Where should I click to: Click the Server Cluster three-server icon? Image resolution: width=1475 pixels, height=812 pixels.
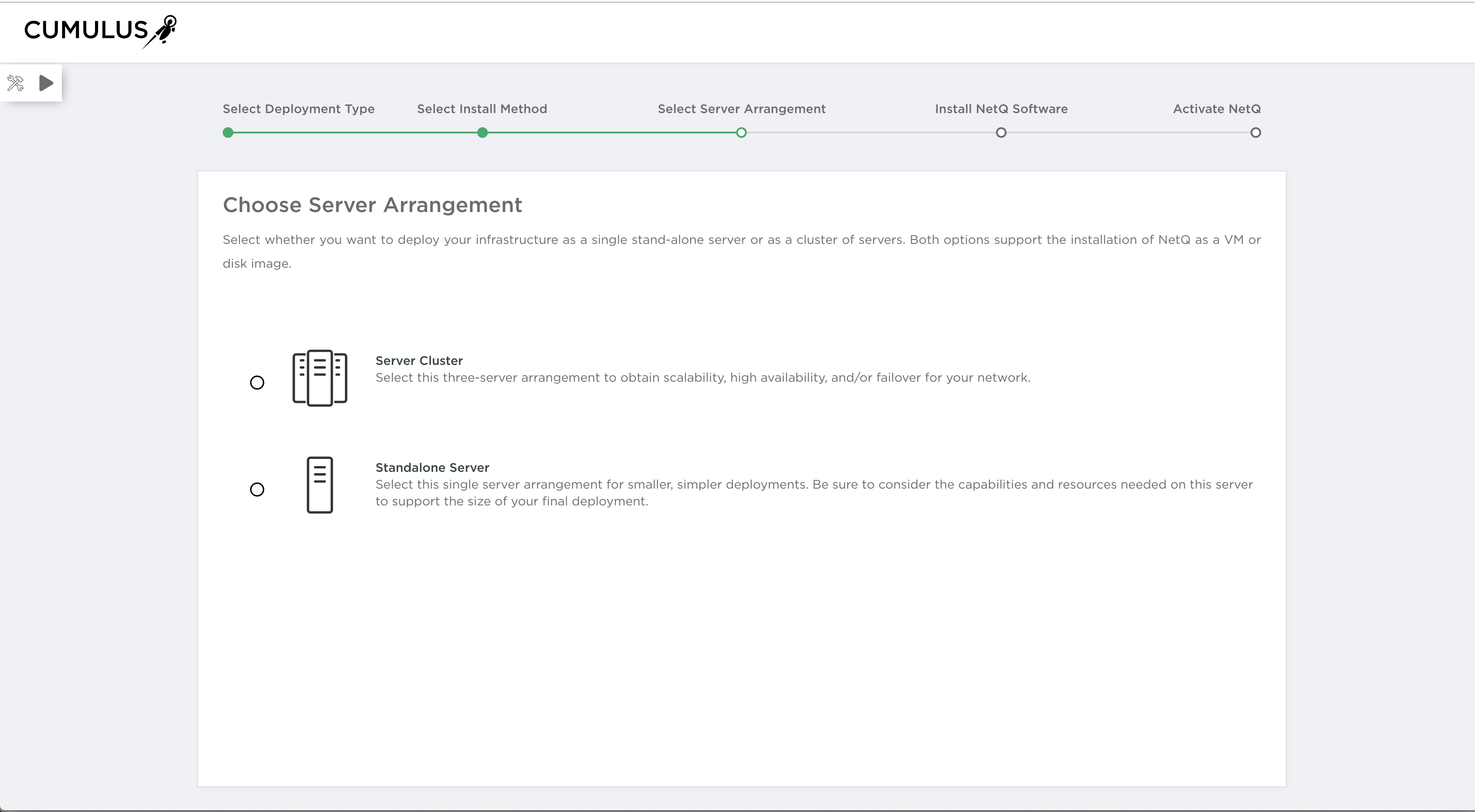[320, 378]
